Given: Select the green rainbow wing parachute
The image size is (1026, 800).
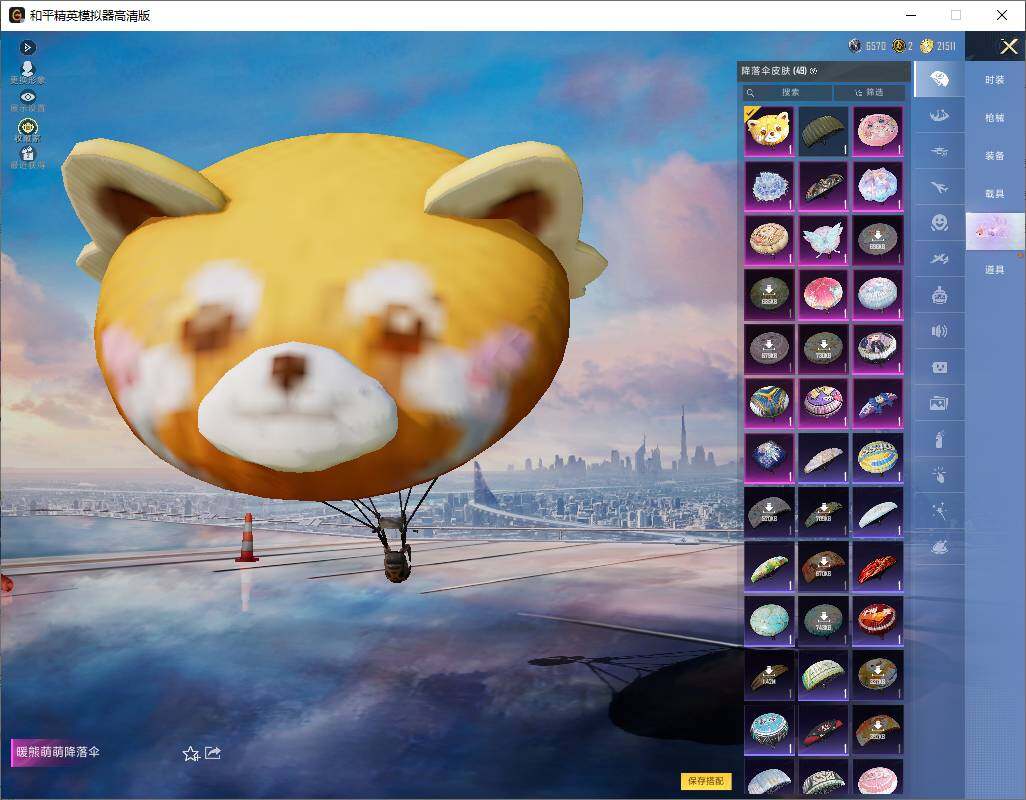Looking at the screenshot, I should (770, 566).
